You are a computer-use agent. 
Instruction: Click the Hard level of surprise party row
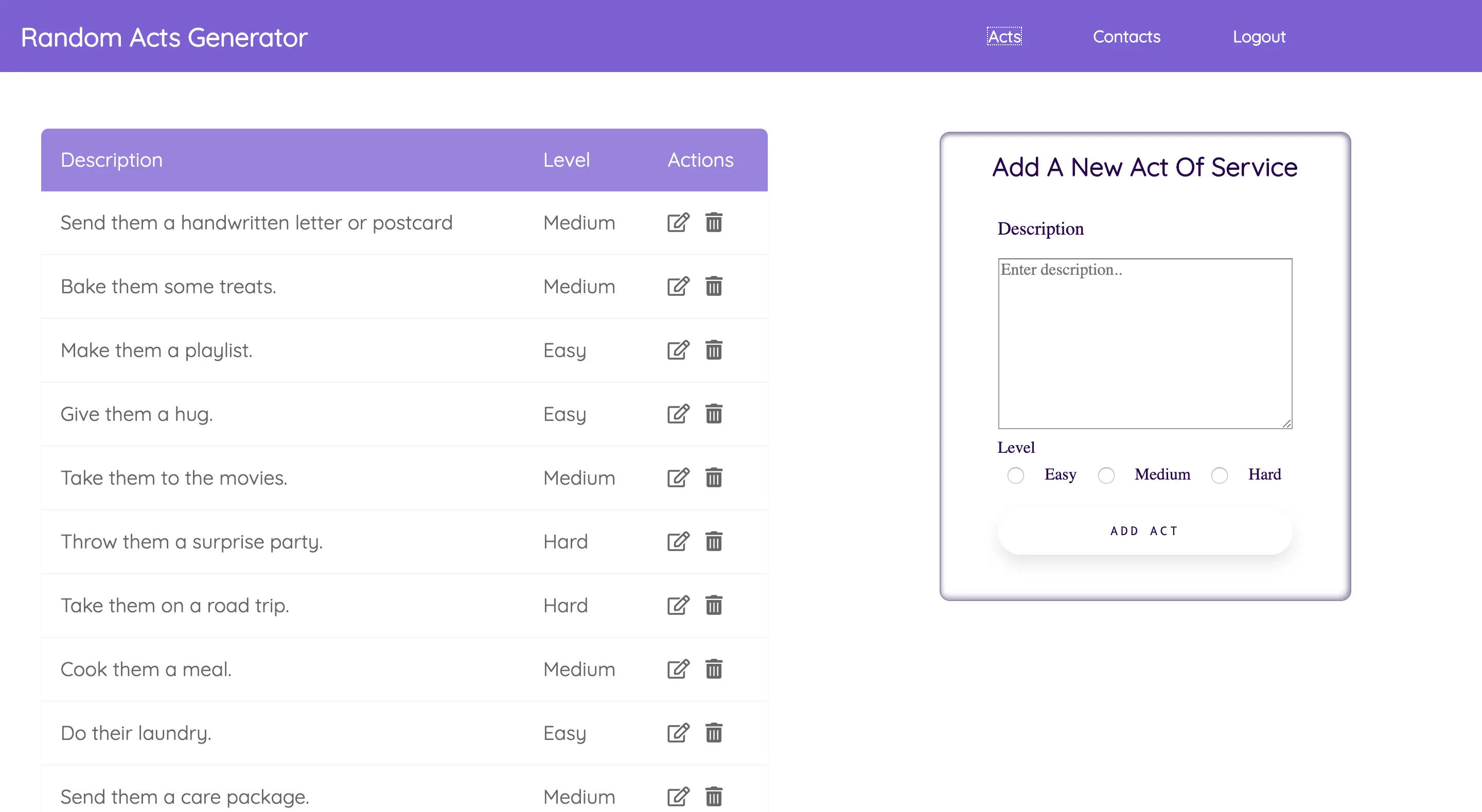pyautogui.click(x=566, y=542)
